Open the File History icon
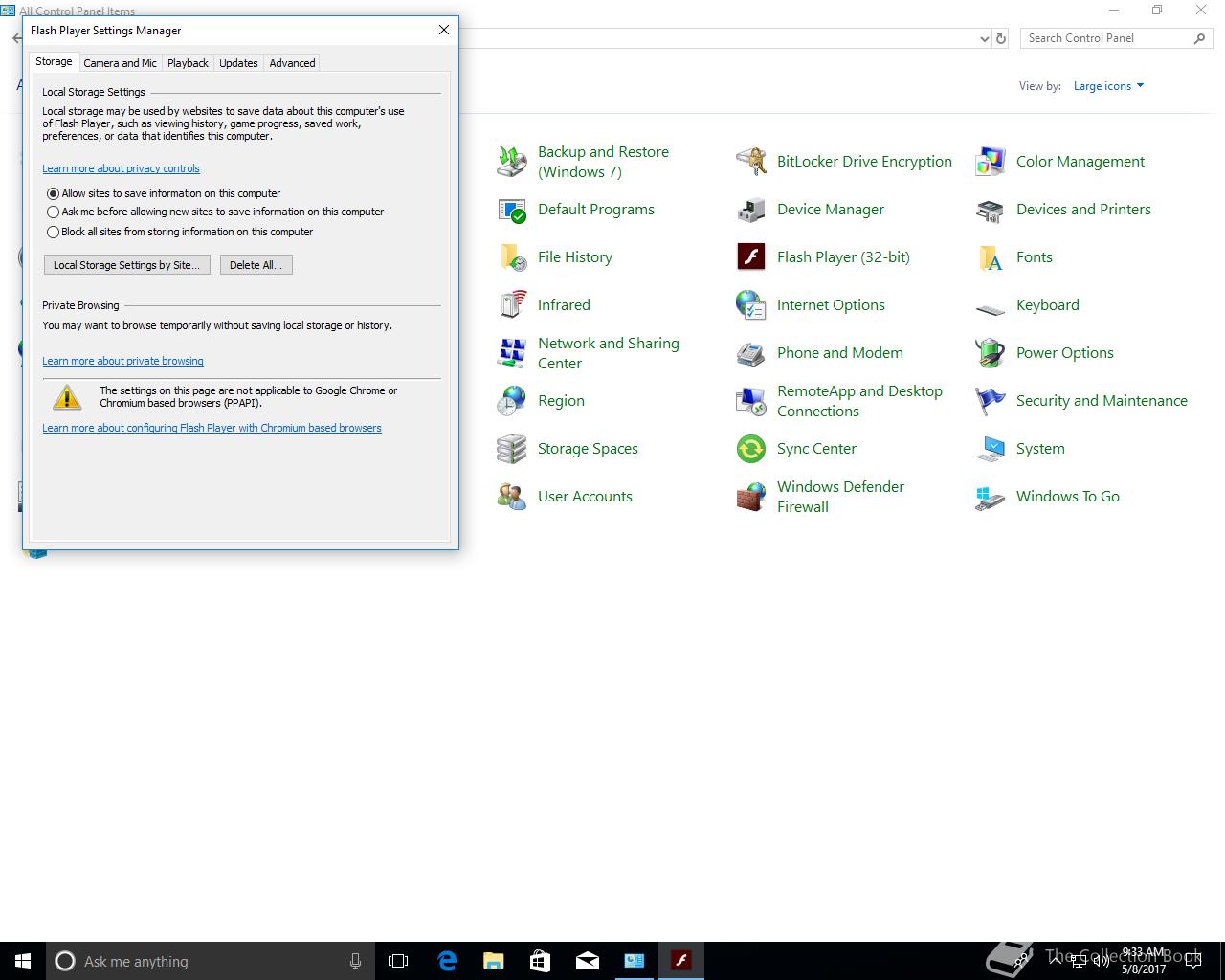 pos(512,257)
